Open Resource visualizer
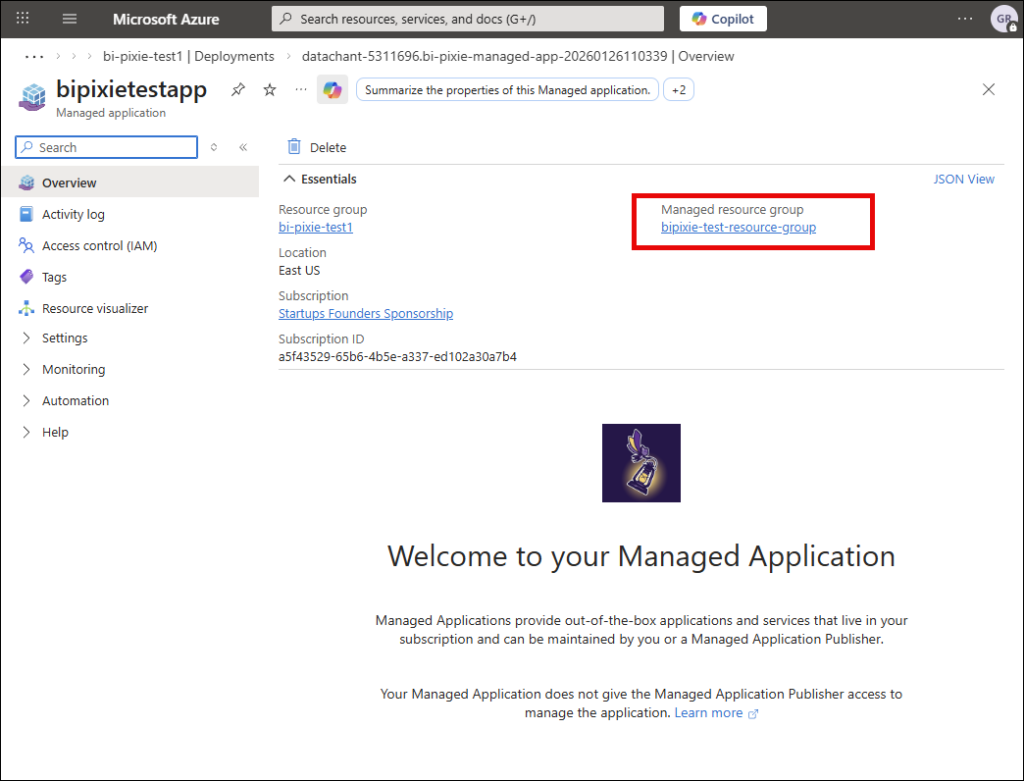1024x781 pixels. click(94, 309)
